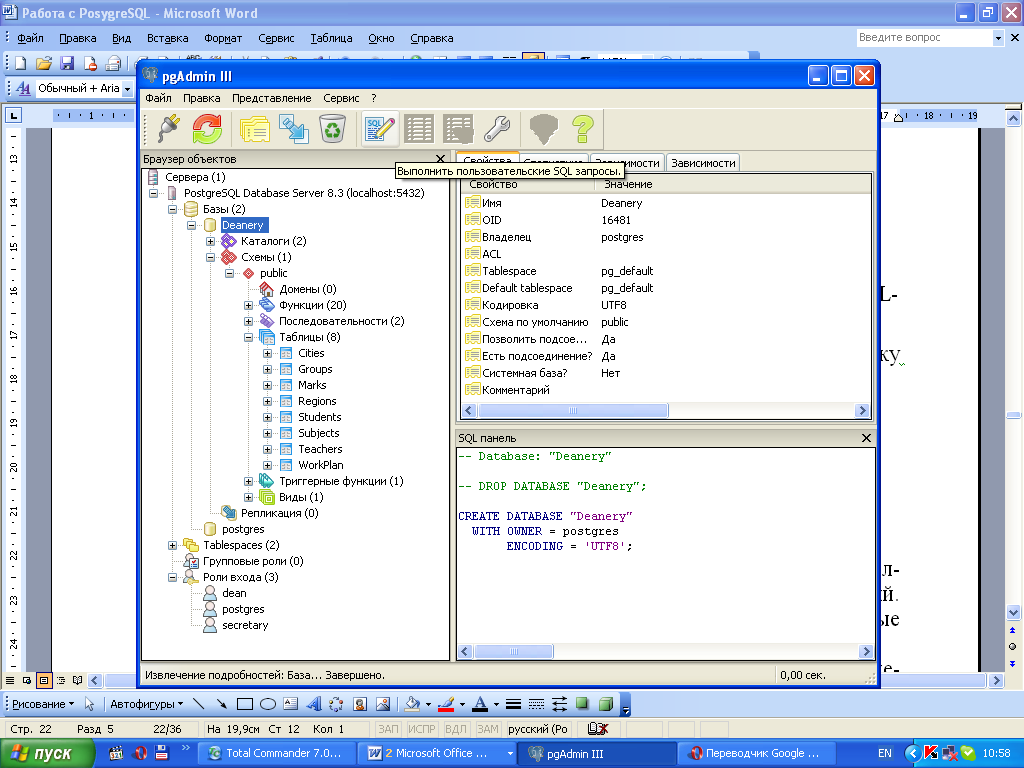
Task: Click Word's Save floppy disk icon
Action: coord(67,63)
